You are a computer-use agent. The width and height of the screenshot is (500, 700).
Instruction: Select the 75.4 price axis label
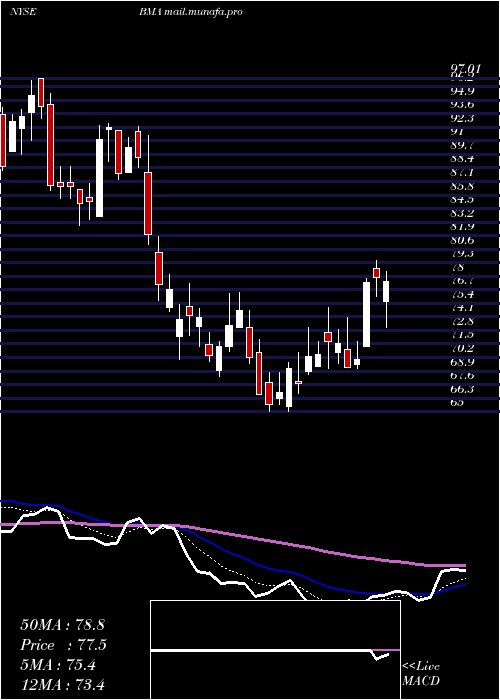coord(462,295)
